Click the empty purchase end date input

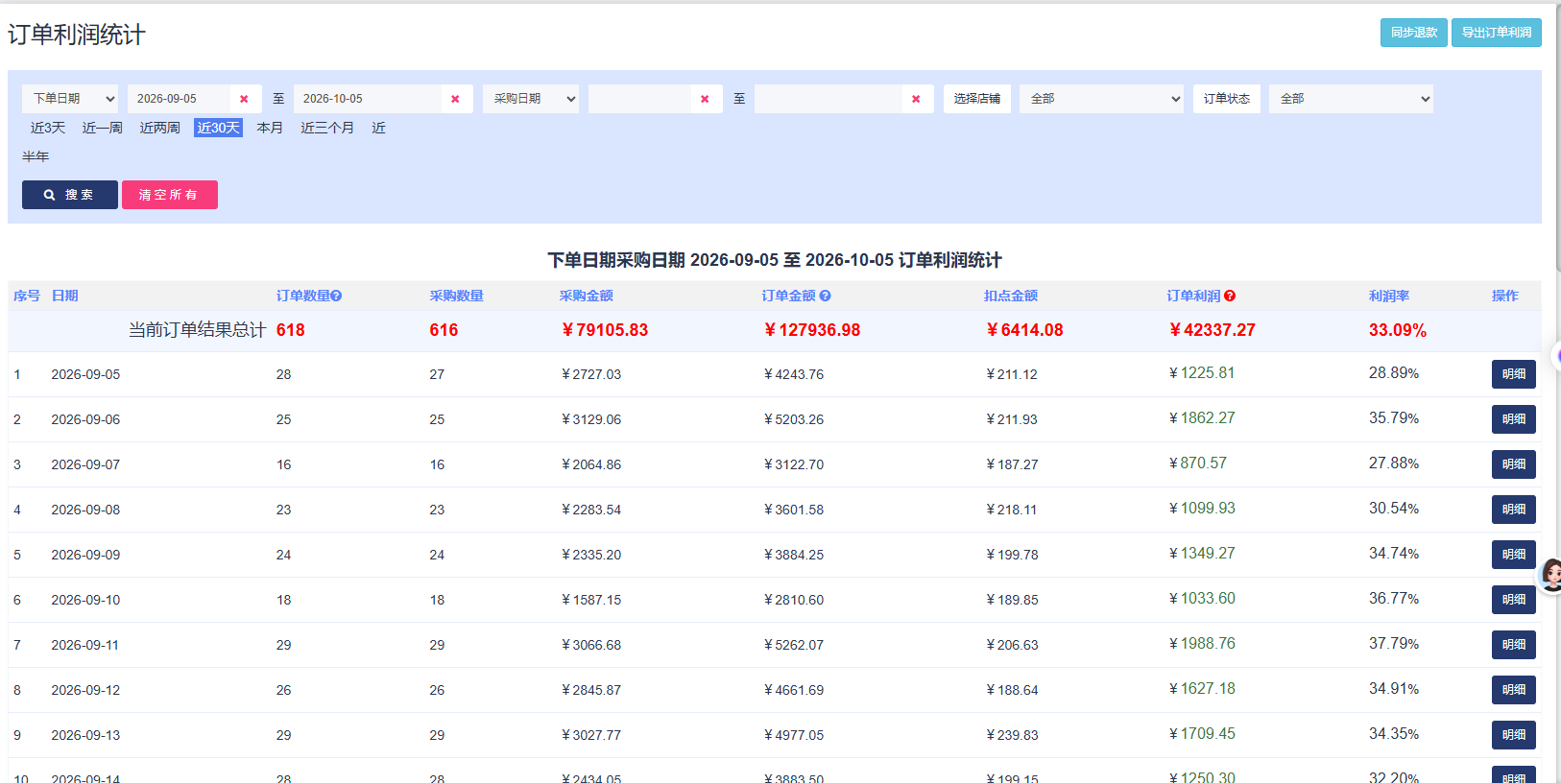click(x=829, y=99)
